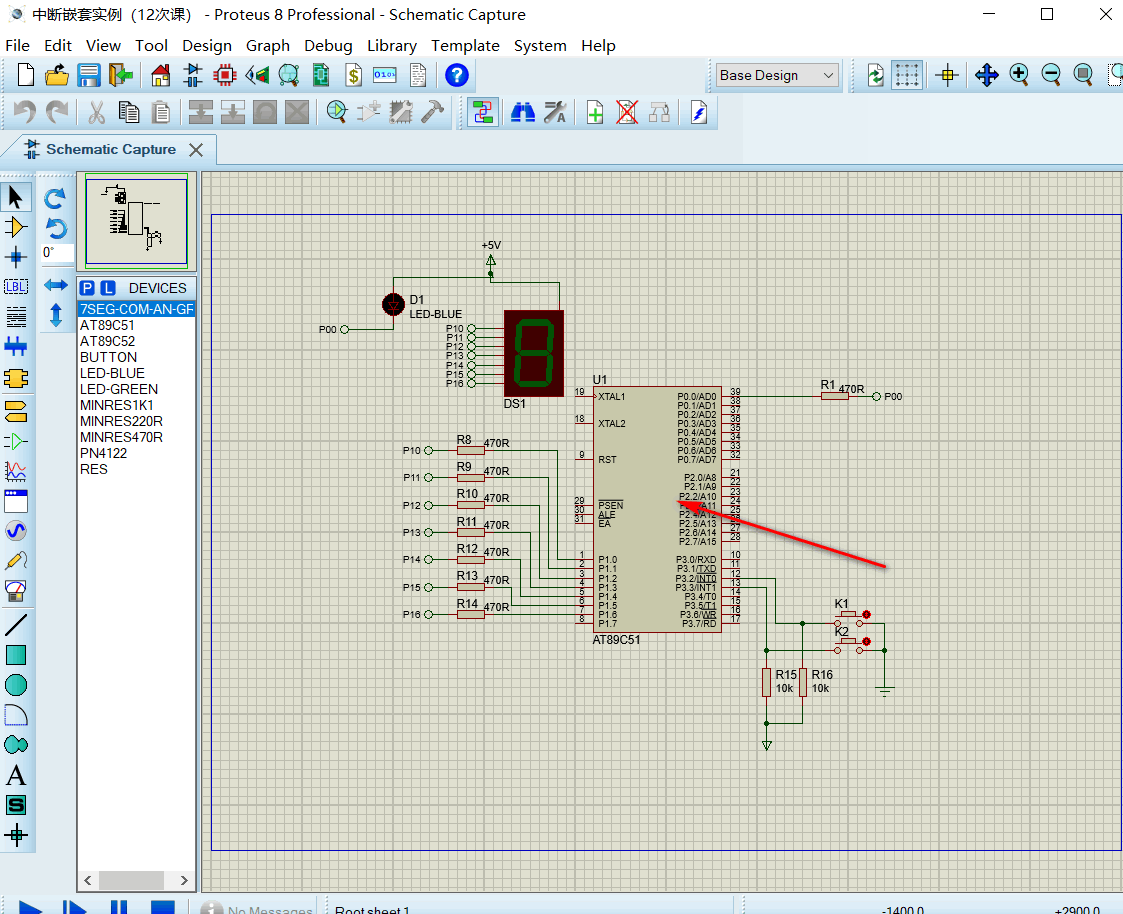The image size is (1123, 914).
Task: Stop the simulation
Action: (163, 906)
